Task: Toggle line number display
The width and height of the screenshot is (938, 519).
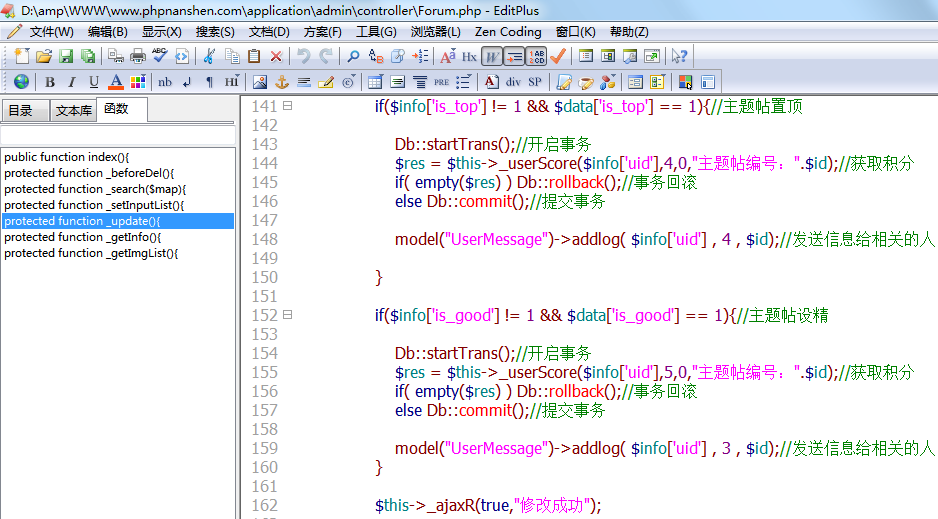Action: point(536,56)
